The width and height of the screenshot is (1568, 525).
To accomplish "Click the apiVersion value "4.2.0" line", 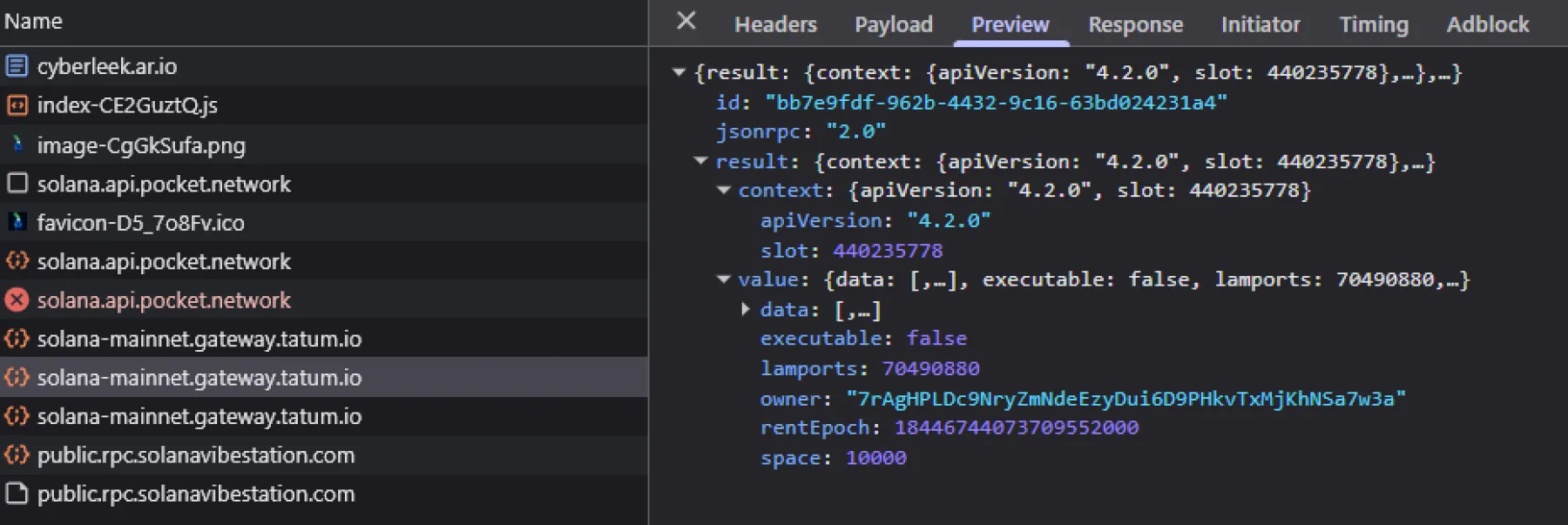I will 875,220.
